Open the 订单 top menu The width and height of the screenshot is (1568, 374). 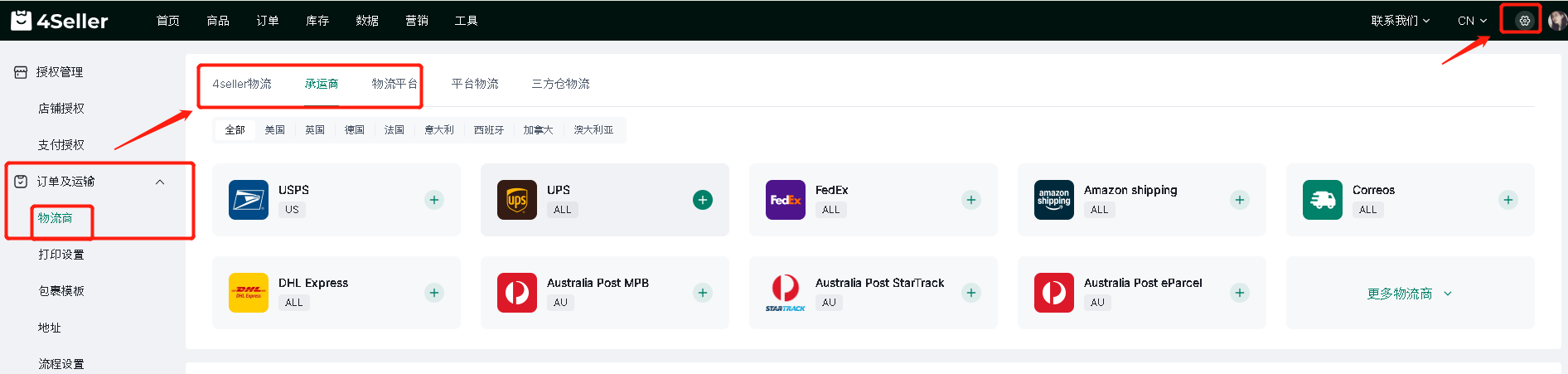(268, 21)
